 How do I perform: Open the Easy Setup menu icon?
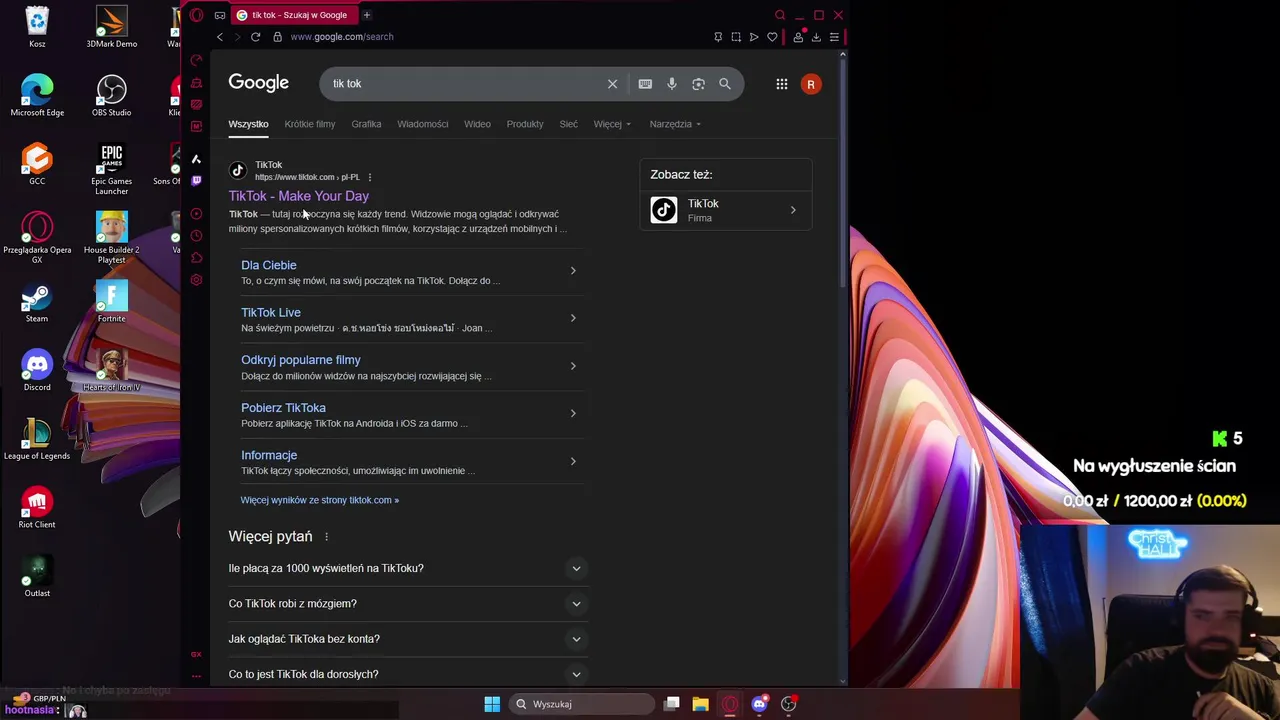coord(834,37)
